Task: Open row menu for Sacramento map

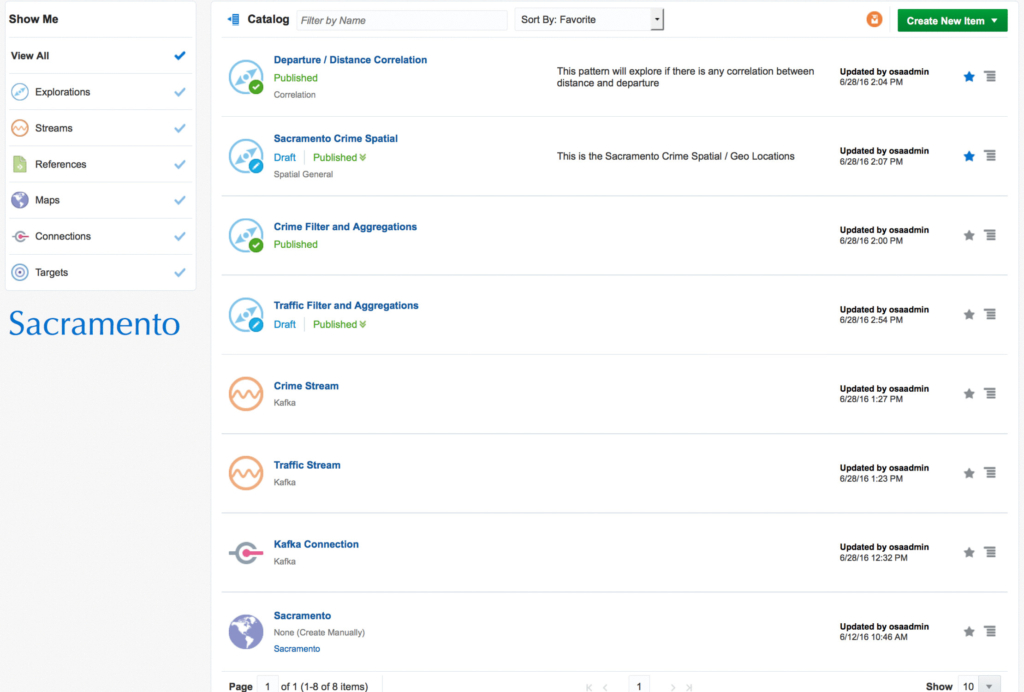Action: (x=990, y=631)
